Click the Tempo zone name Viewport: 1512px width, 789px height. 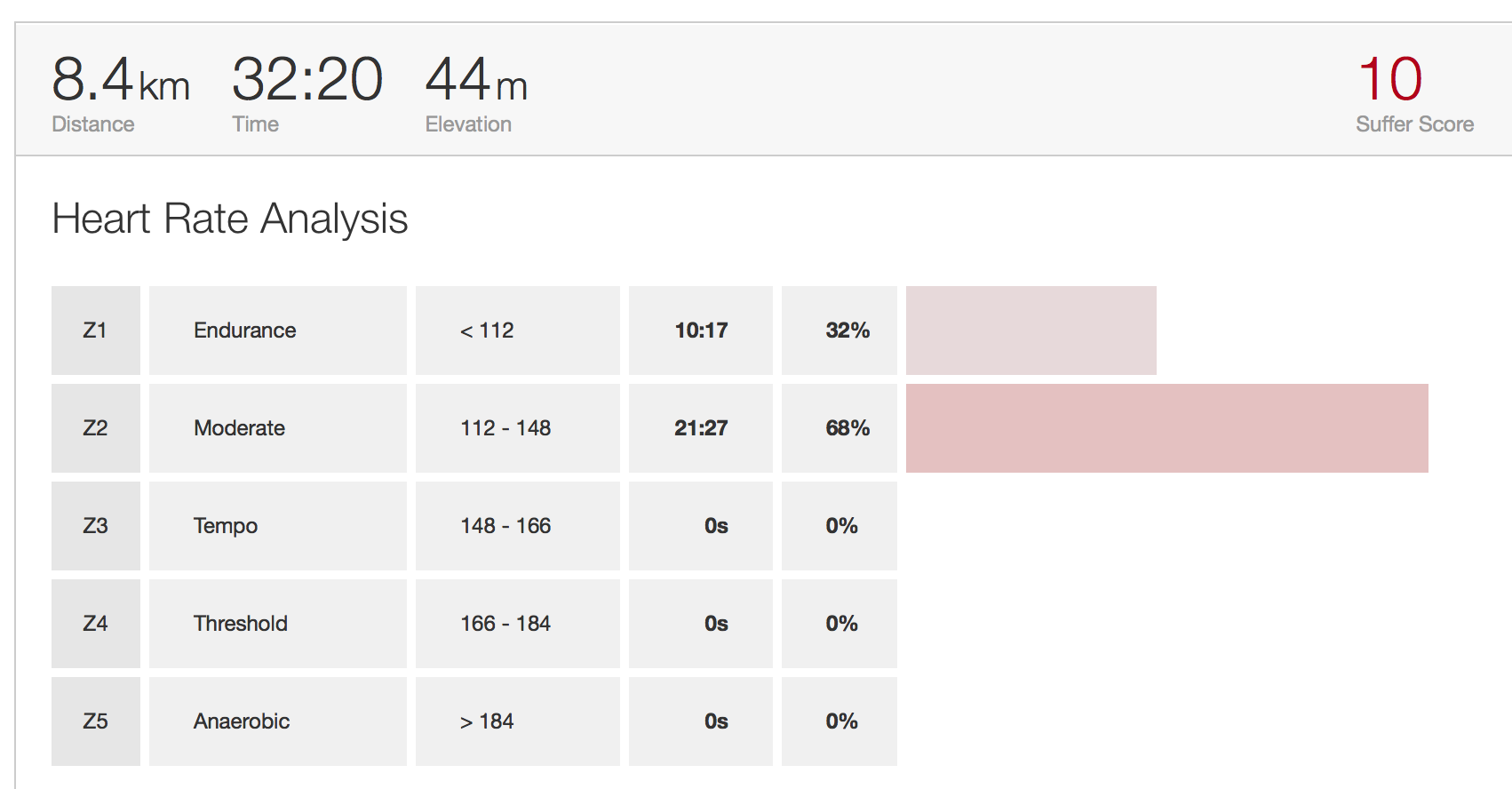click(226, 526)
